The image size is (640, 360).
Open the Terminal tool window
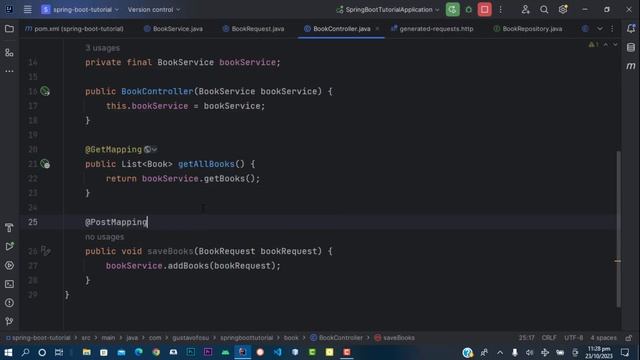pyautogui.click(x=9, y=284)
